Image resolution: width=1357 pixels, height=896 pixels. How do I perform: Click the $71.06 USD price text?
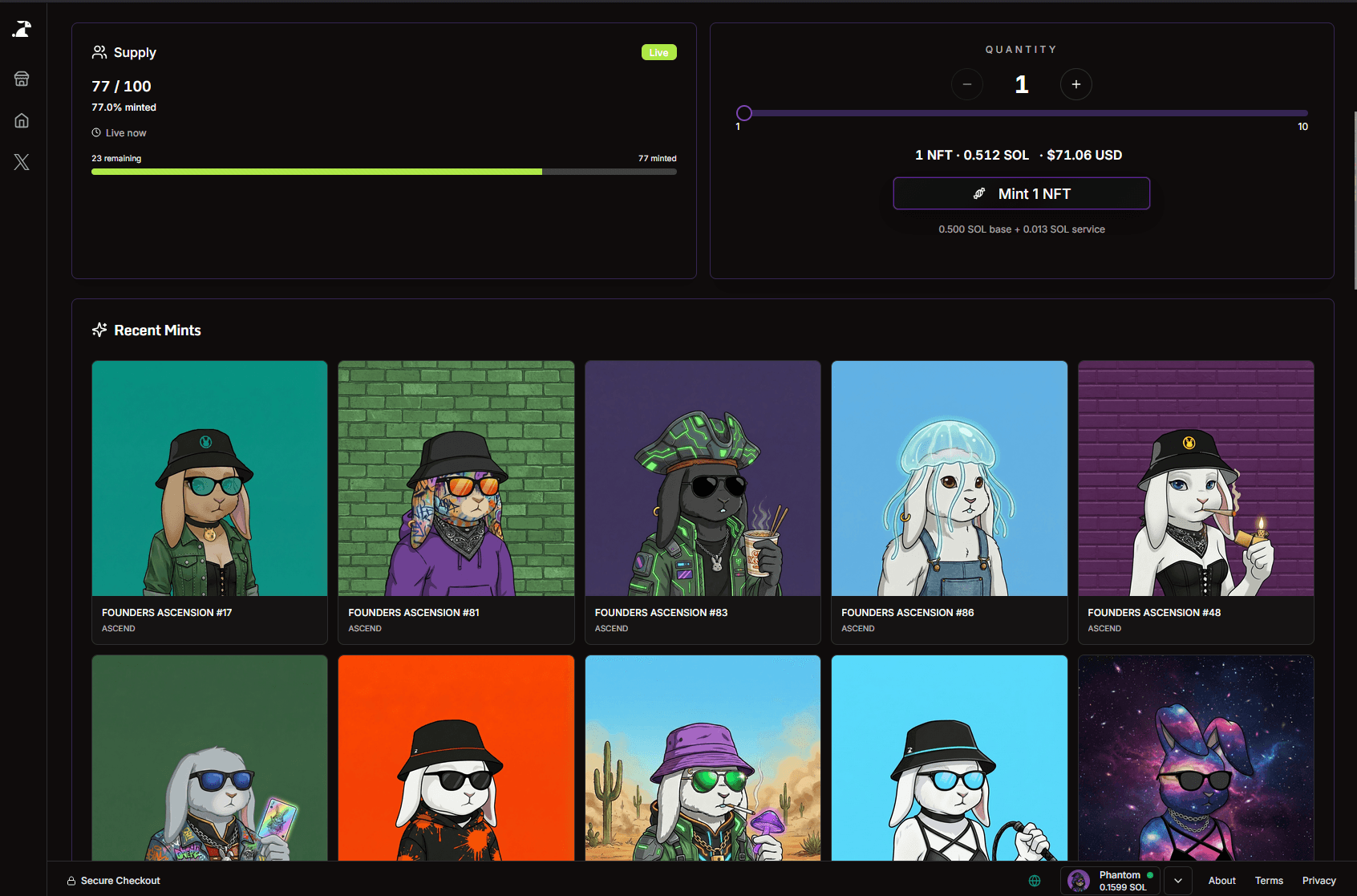1084,155
